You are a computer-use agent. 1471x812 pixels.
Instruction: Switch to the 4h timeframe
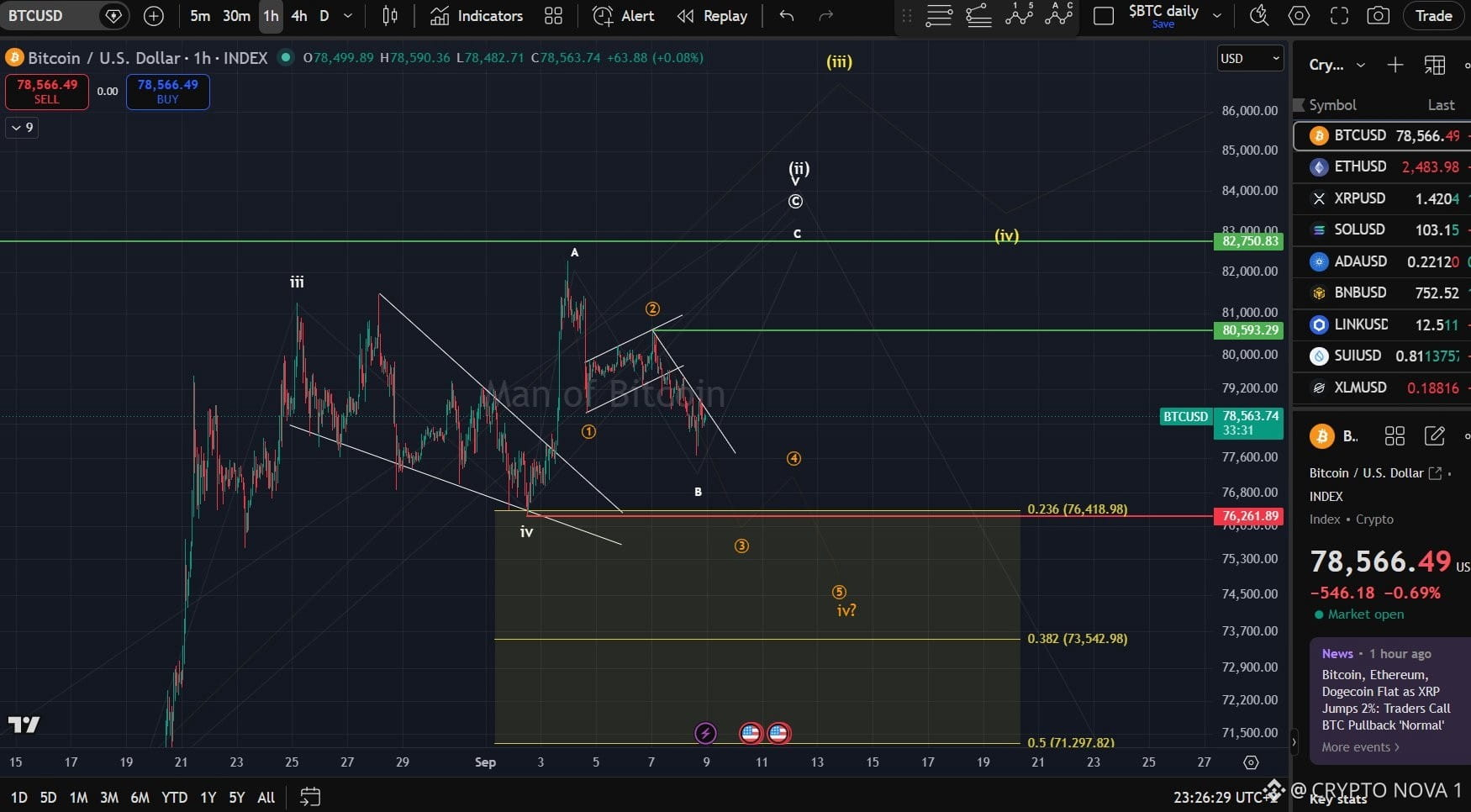pos(298,16)
